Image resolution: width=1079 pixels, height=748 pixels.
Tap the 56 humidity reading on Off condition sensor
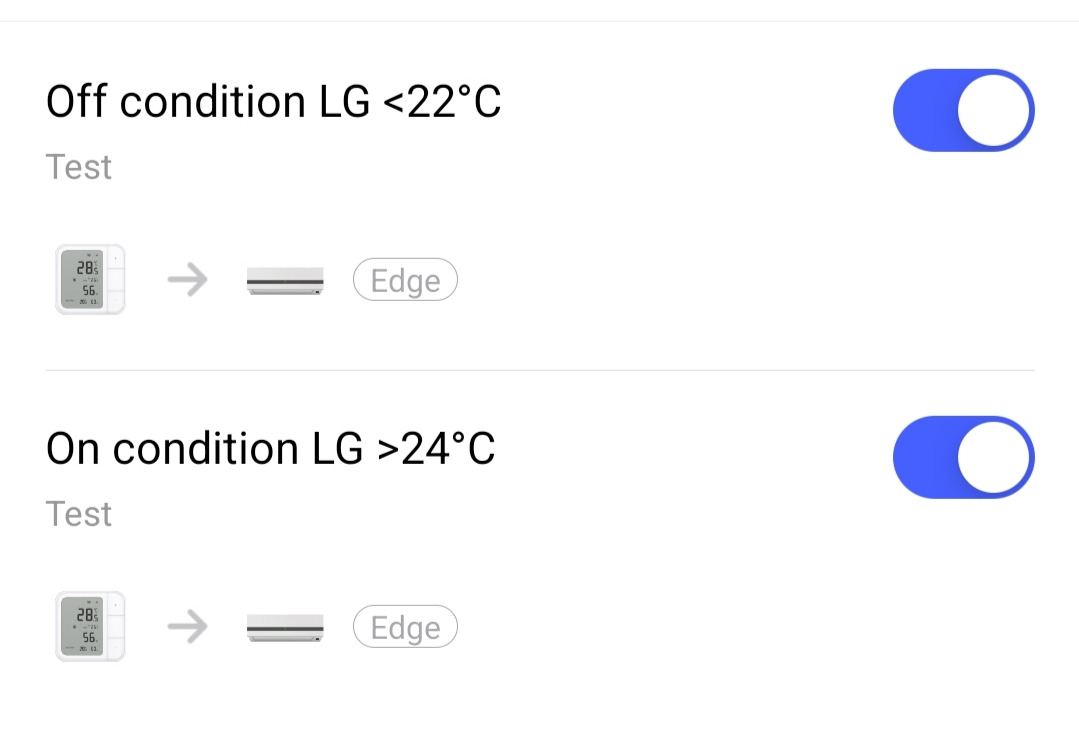(x=88, y=290)
